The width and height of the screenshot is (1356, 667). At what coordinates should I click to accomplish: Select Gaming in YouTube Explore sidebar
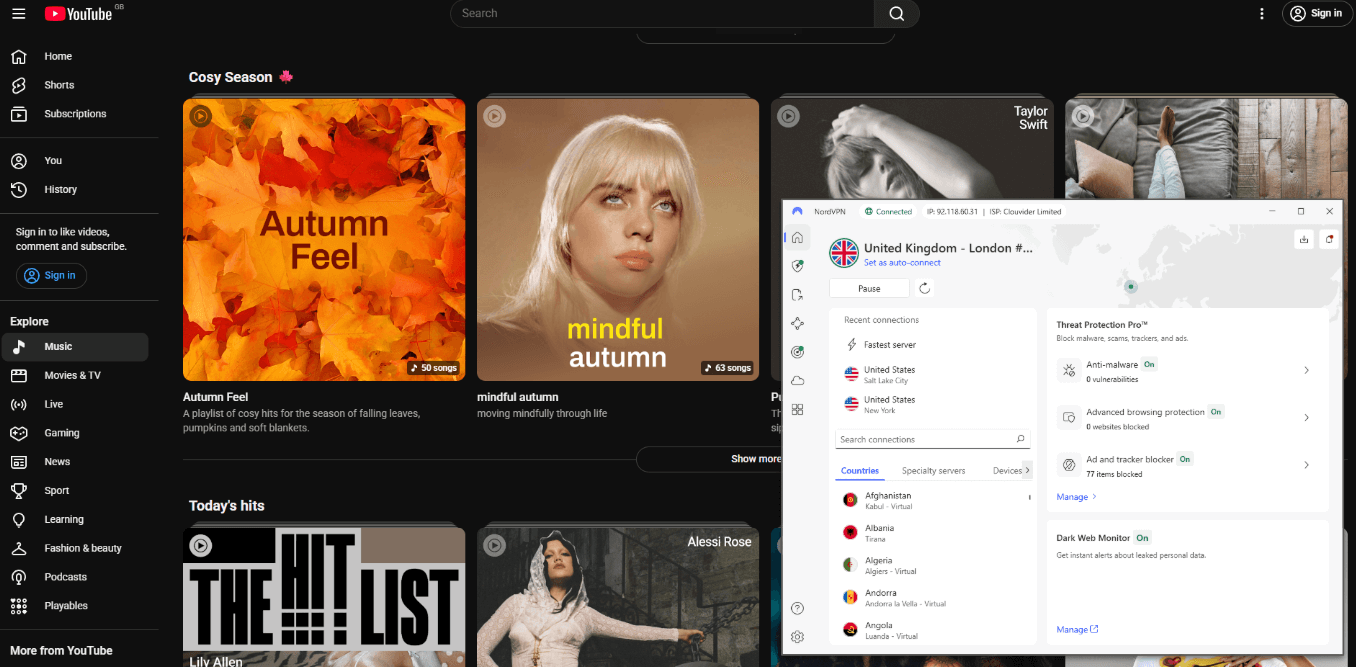(x=62, y=433)
